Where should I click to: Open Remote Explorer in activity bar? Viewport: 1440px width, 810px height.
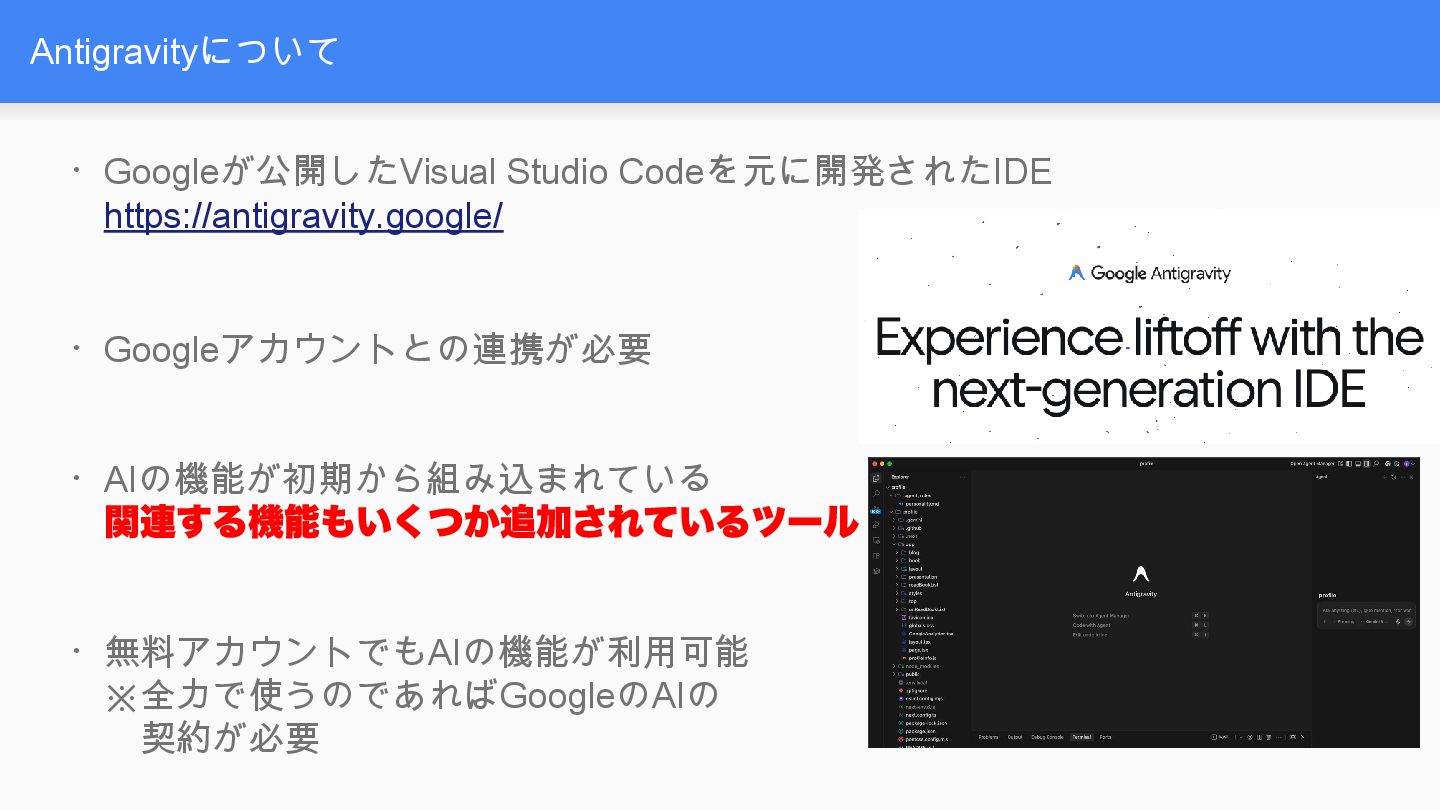(876, 540)
